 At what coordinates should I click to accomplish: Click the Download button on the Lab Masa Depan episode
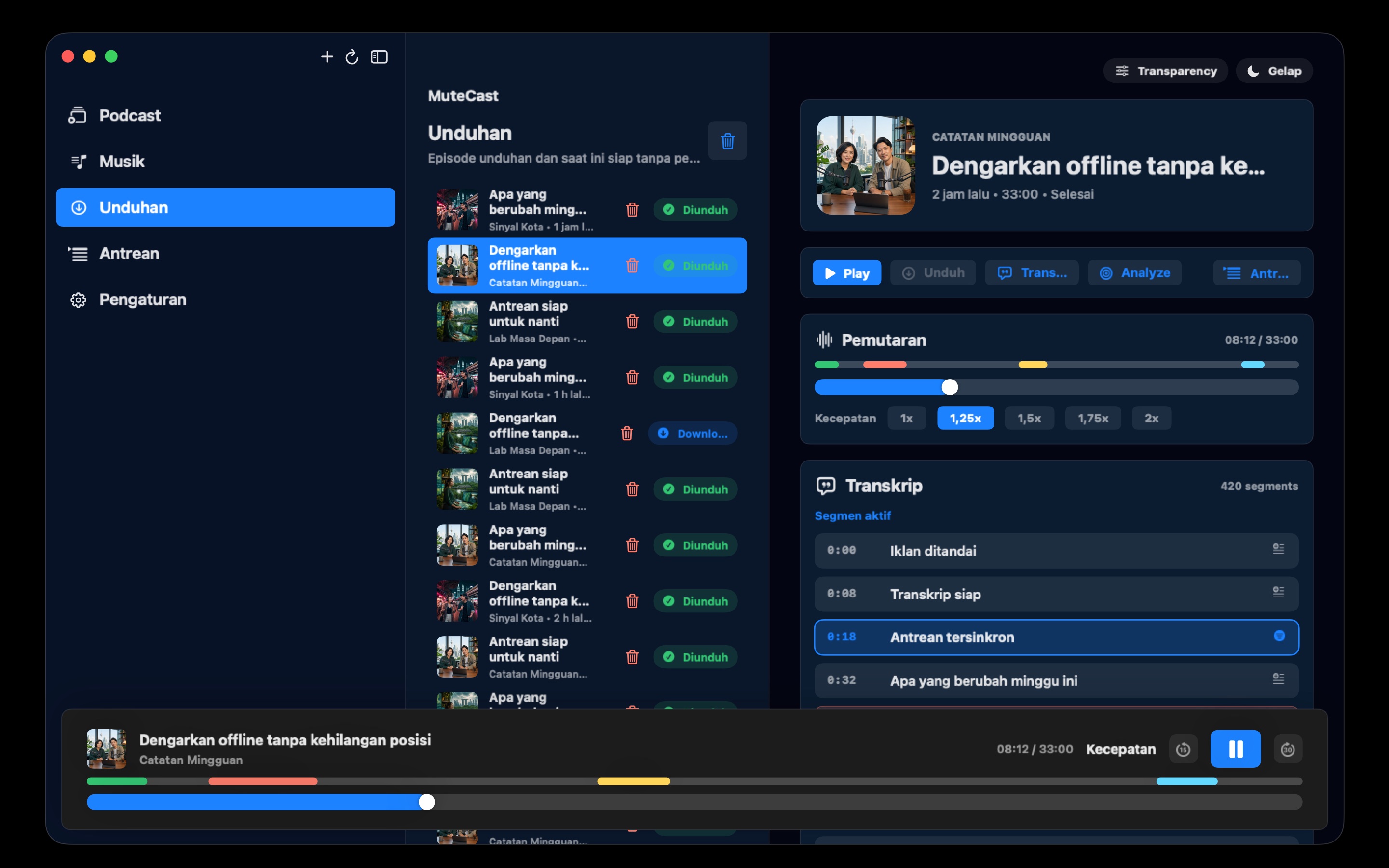click(x=693, y=434)
